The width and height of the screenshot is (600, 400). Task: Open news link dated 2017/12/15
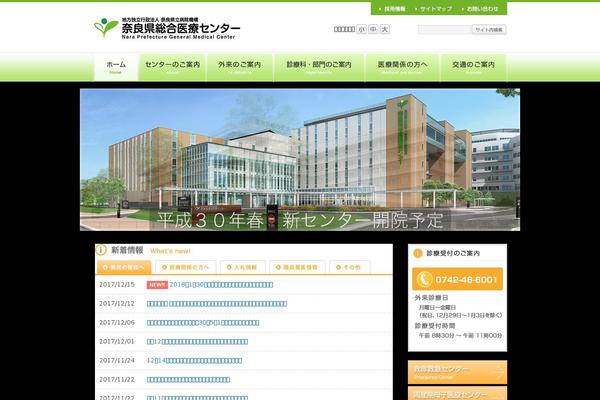[x=221, y=285]
